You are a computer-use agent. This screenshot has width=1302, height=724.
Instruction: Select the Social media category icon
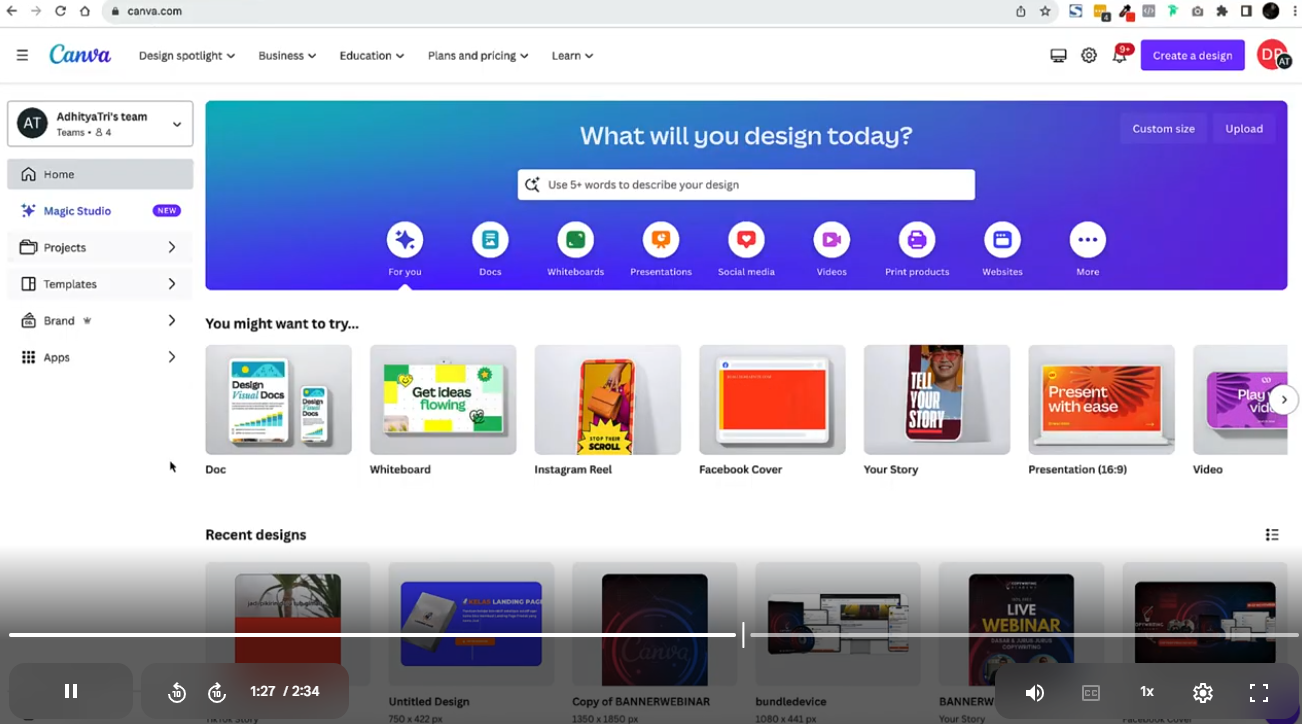point(746,240)
